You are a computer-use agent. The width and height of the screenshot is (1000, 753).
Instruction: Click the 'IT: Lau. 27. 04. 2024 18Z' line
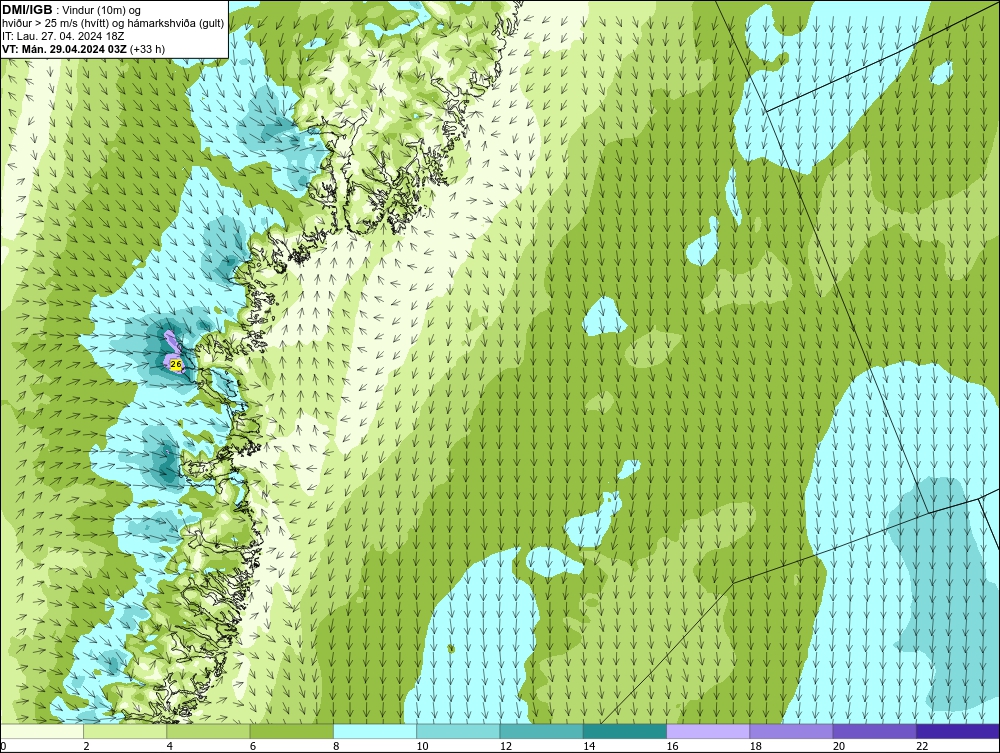click(x=63, y=36)
